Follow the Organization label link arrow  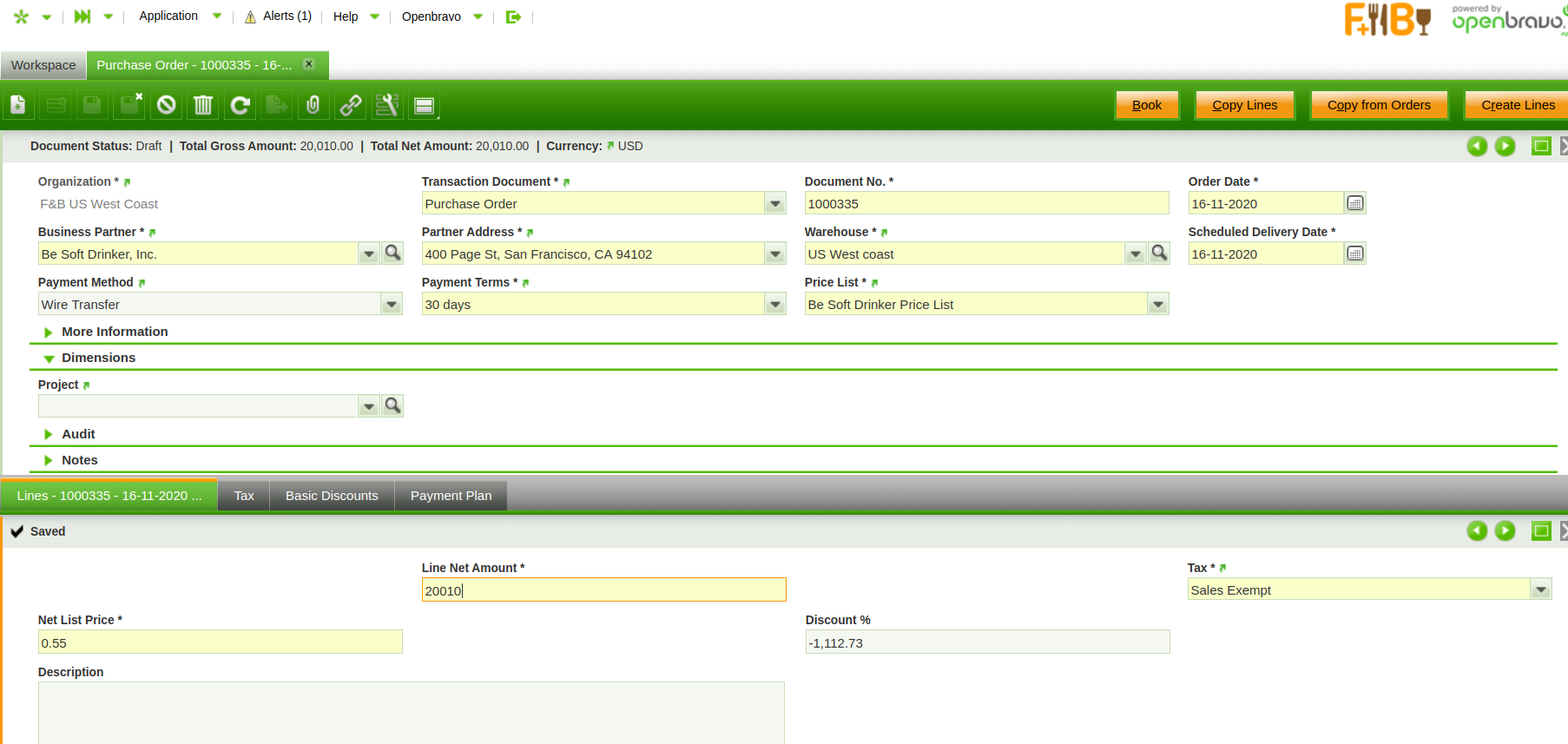127,182
